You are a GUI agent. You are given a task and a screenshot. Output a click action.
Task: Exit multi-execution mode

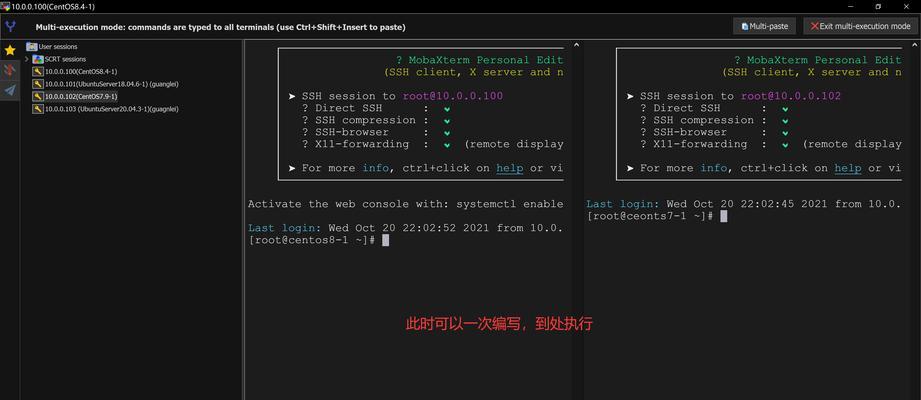[861, 26]
